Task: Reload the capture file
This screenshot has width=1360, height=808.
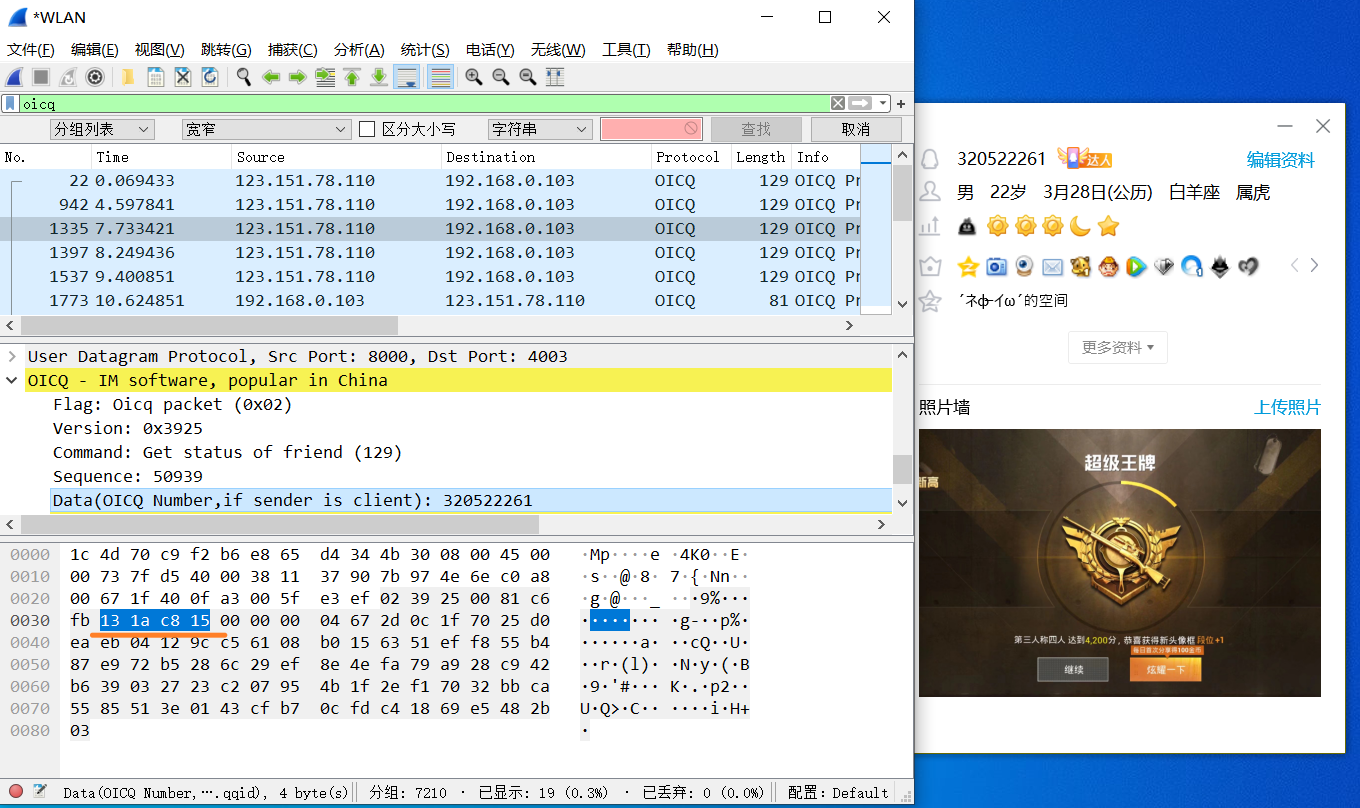Action: coord(208,77)
